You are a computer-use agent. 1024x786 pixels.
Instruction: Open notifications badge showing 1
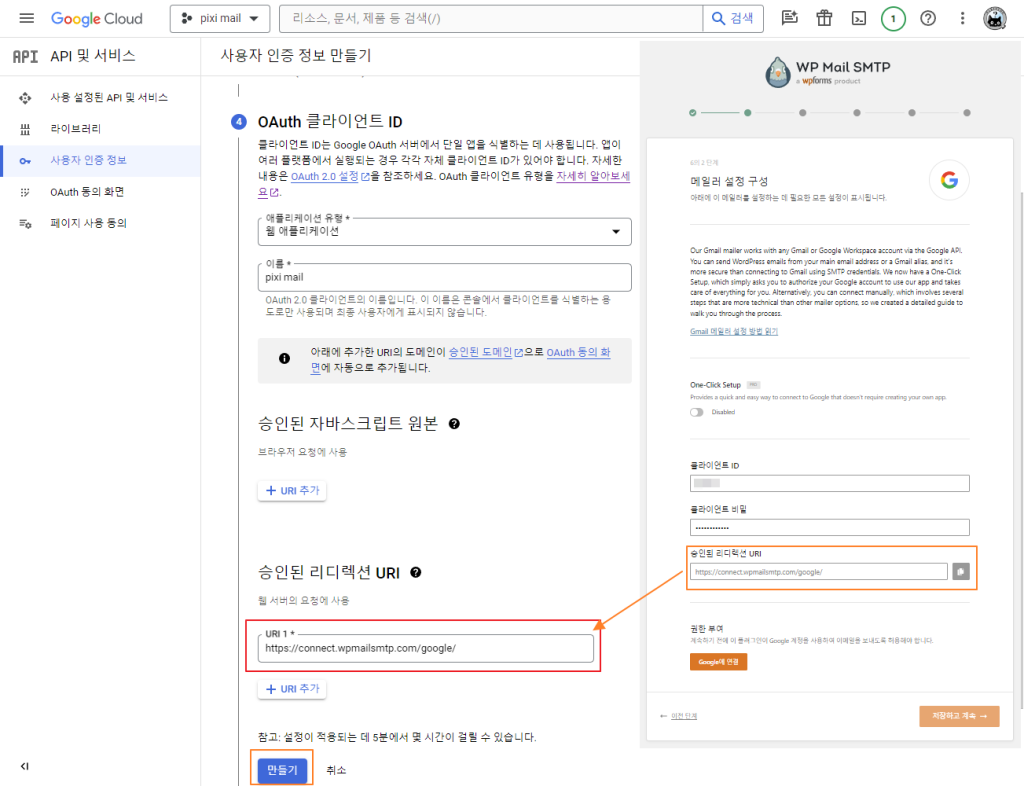click(x=893, y=18)
